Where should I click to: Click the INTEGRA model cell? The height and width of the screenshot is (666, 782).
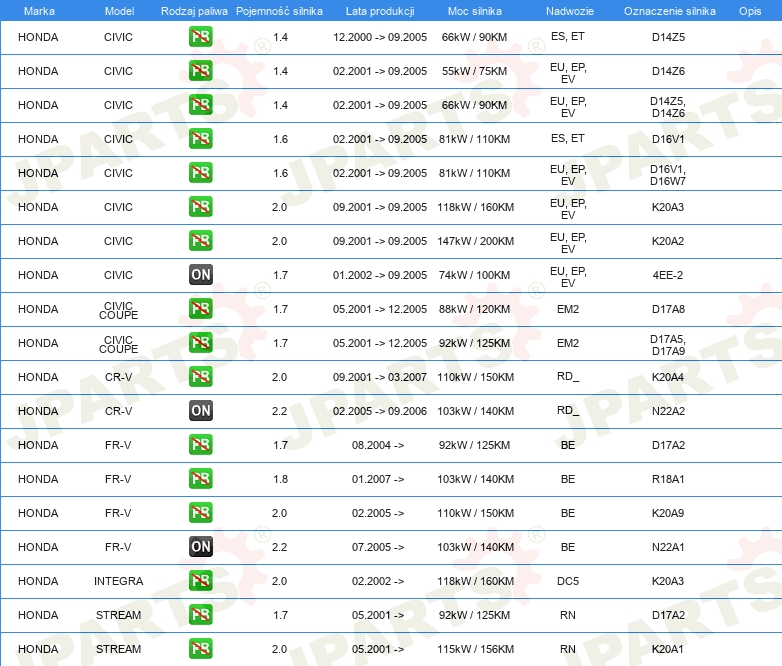point(119,581)
